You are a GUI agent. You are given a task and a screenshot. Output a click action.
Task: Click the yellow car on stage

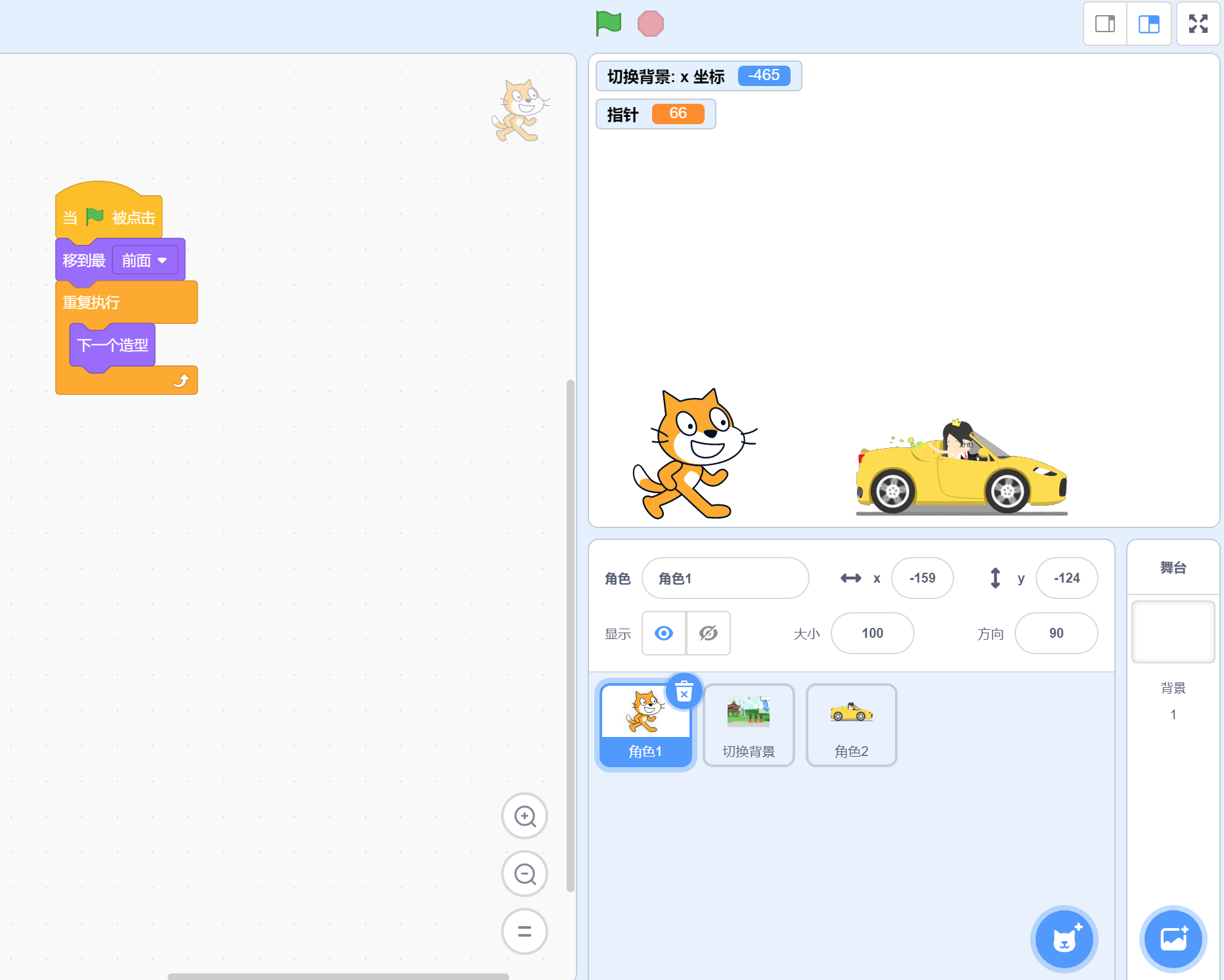pyautogui.click(x=962, y=467)
